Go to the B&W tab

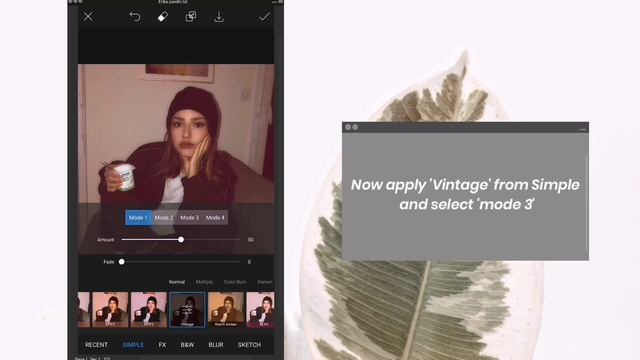187,345
